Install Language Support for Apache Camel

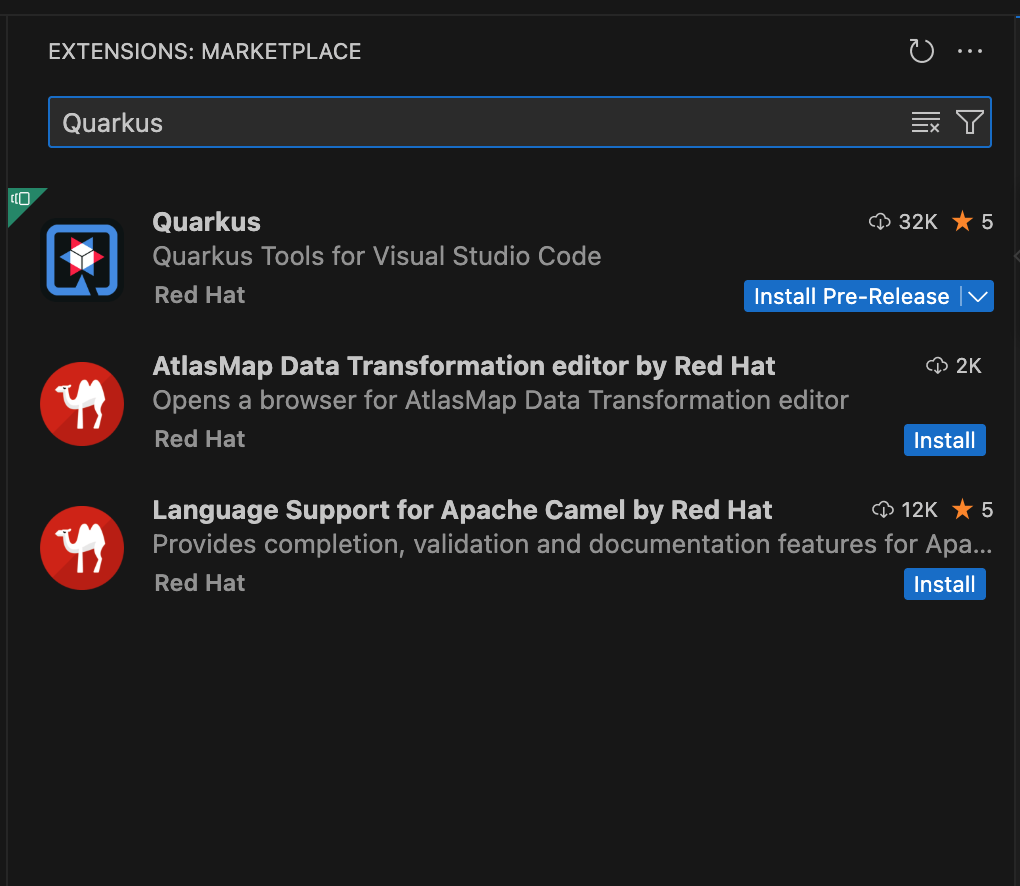click(x=944, y=584)
